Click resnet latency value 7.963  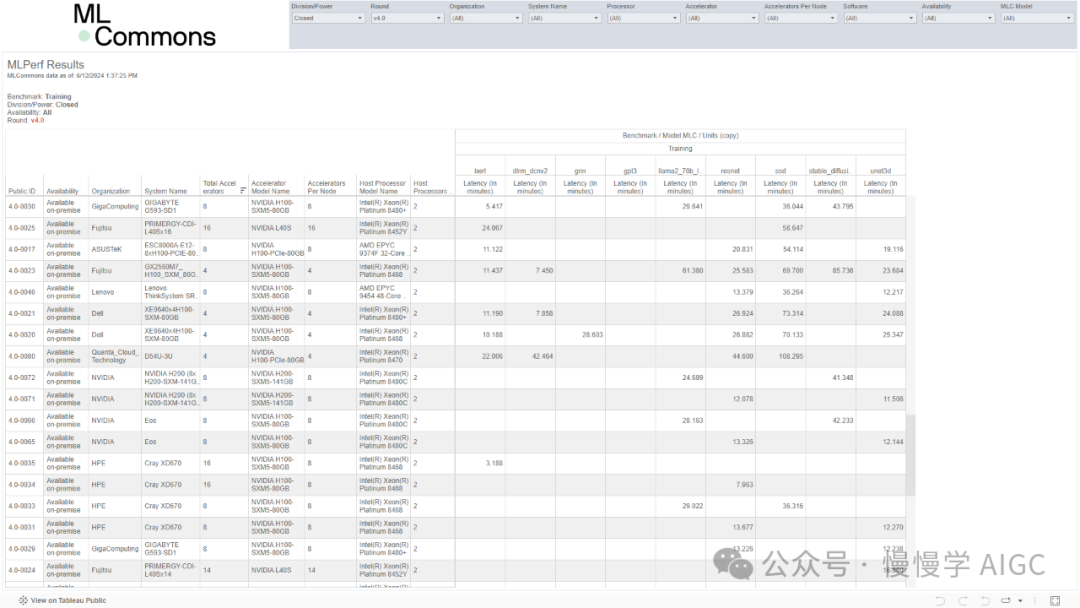tap(744, 485)
